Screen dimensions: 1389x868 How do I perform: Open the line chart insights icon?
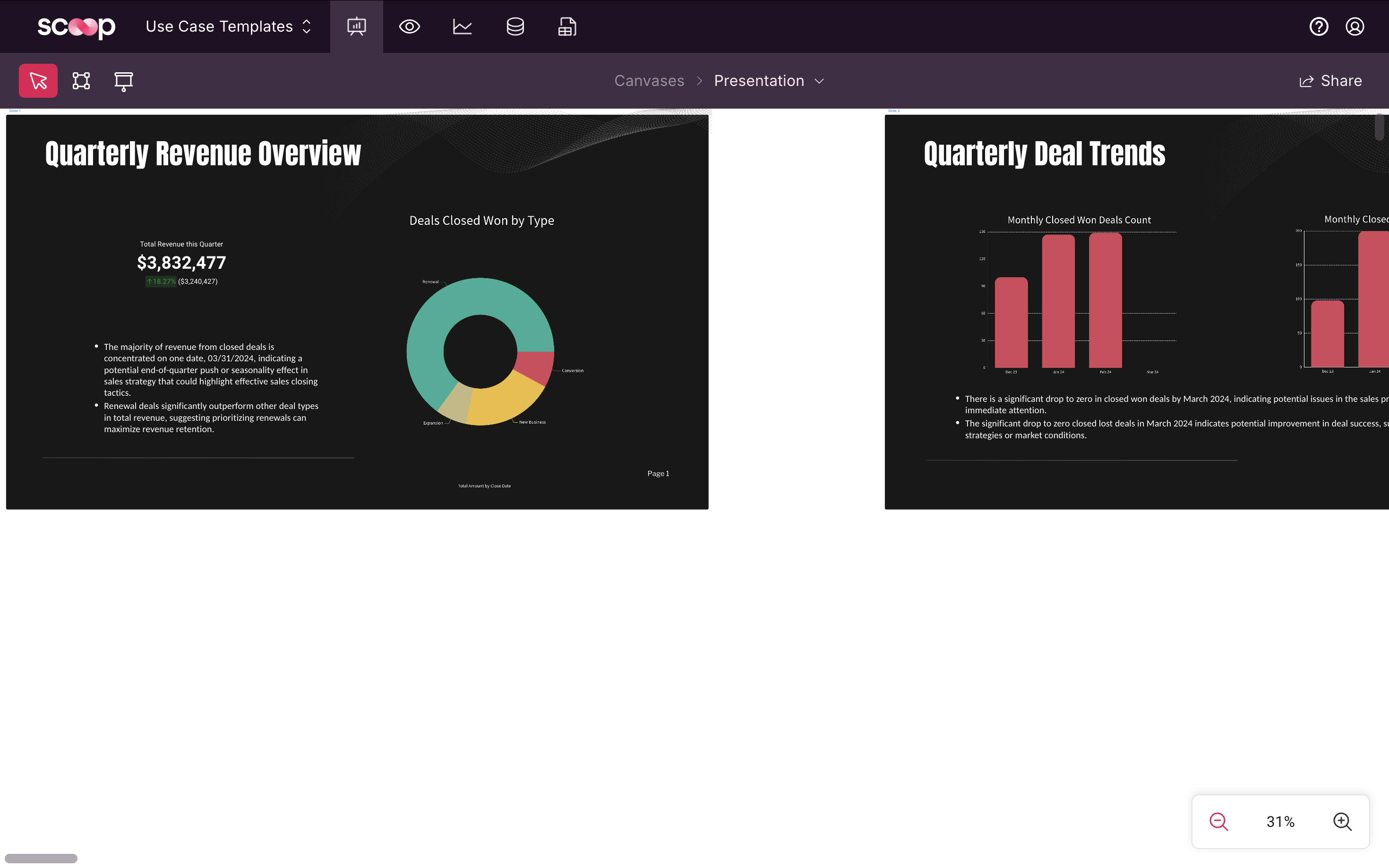(x=462, y=26)
